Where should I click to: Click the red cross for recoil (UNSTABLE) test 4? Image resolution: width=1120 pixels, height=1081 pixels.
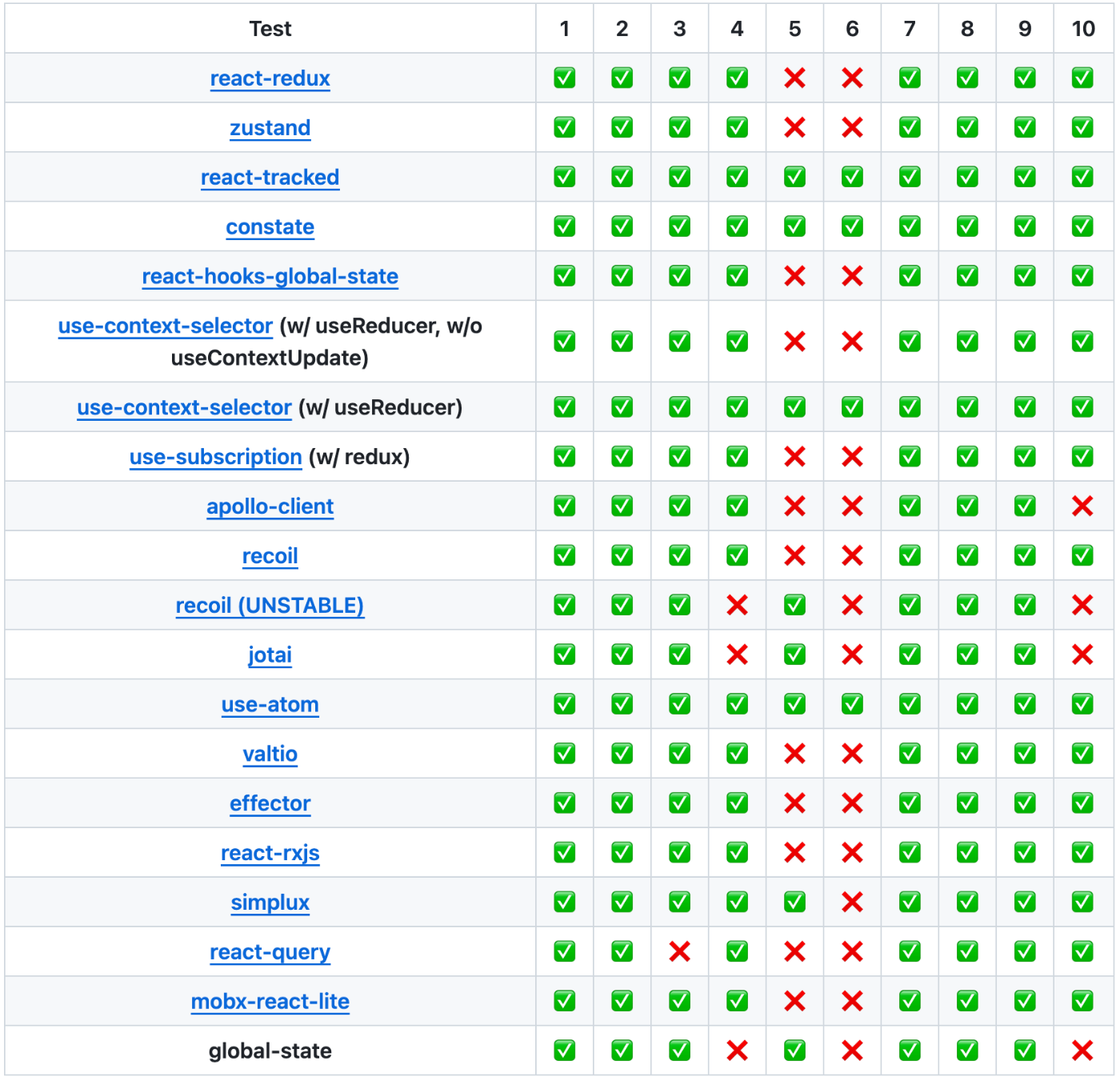coord(737,606)
